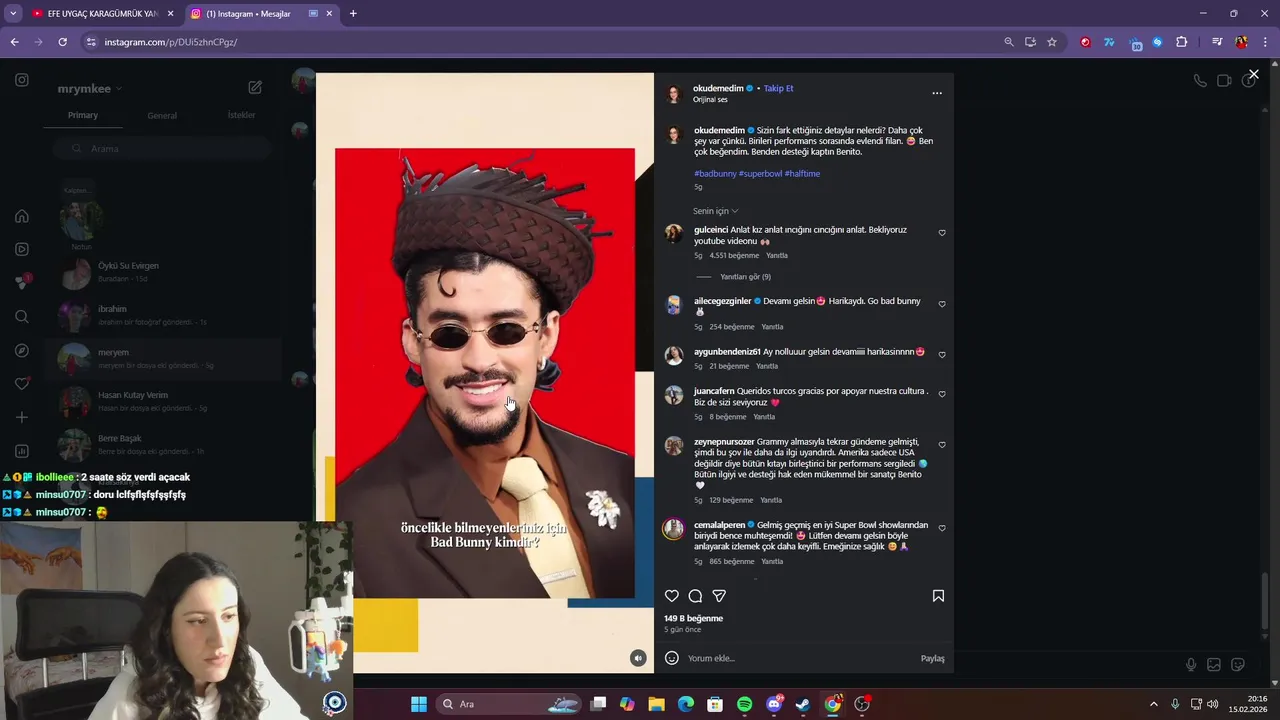Show hidden system tray icons chevron
The width and height of the screenshot is (1280, 720).
(1153, 704)
